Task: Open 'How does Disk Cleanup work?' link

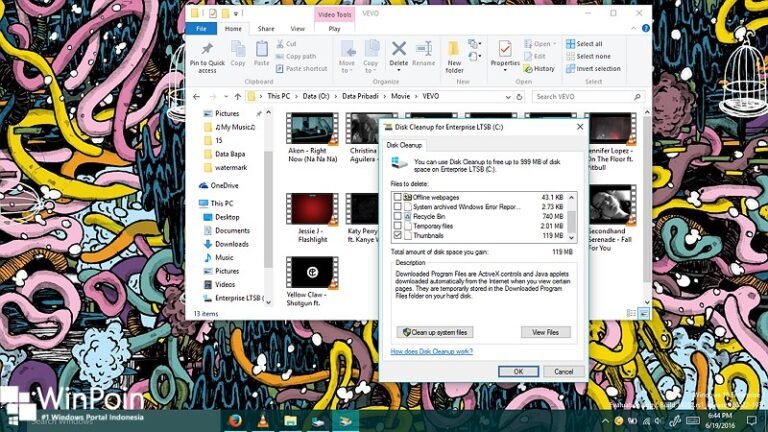Action: [430, 352]
